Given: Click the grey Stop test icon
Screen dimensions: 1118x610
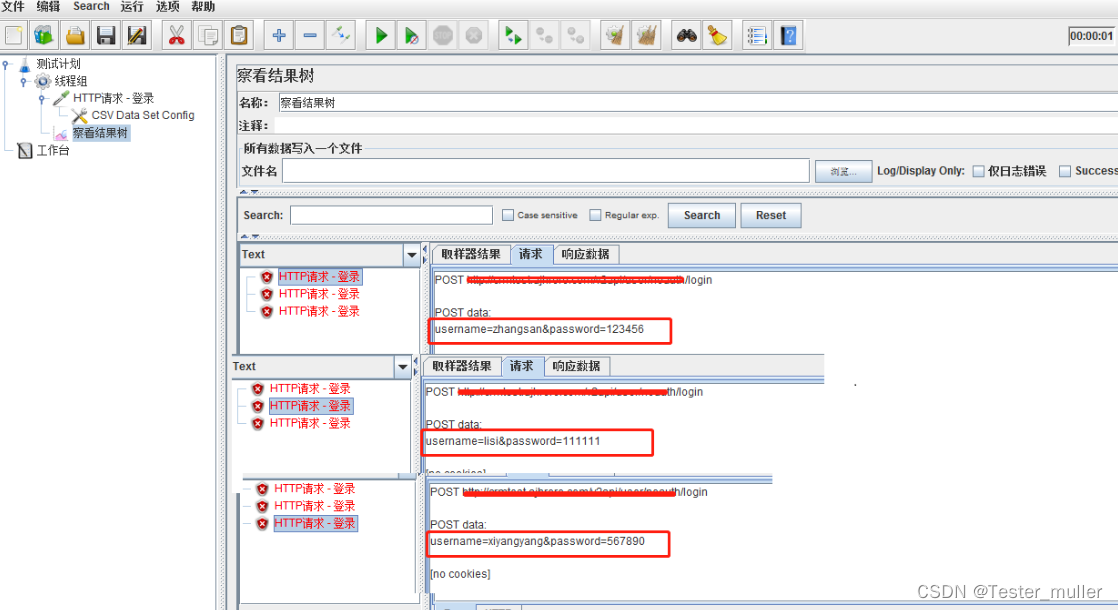Looking at the screenshot, I should (443, 35).
